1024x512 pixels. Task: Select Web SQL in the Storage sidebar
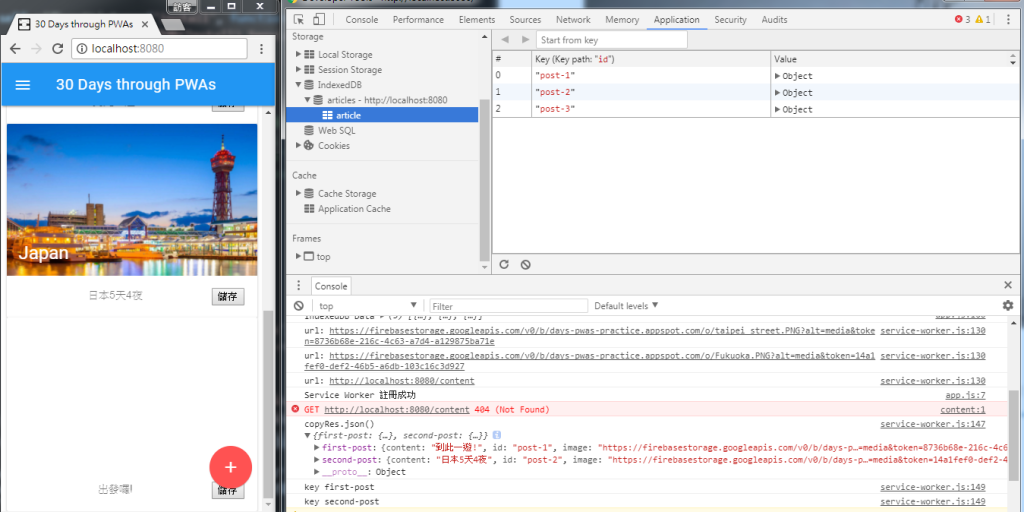tap(336, 131)
